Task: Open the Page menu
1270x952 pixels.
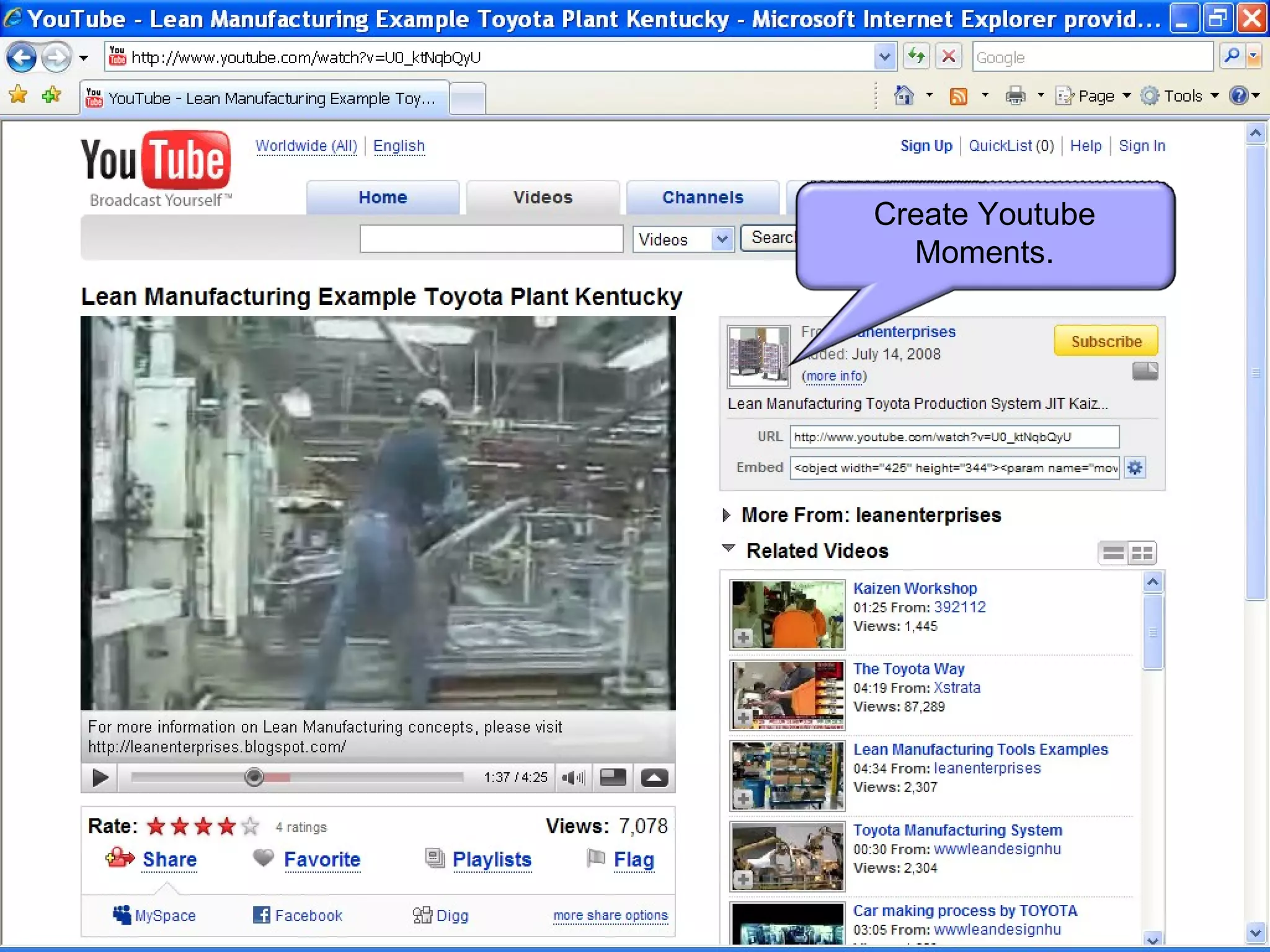Action: pos(1093,96)
